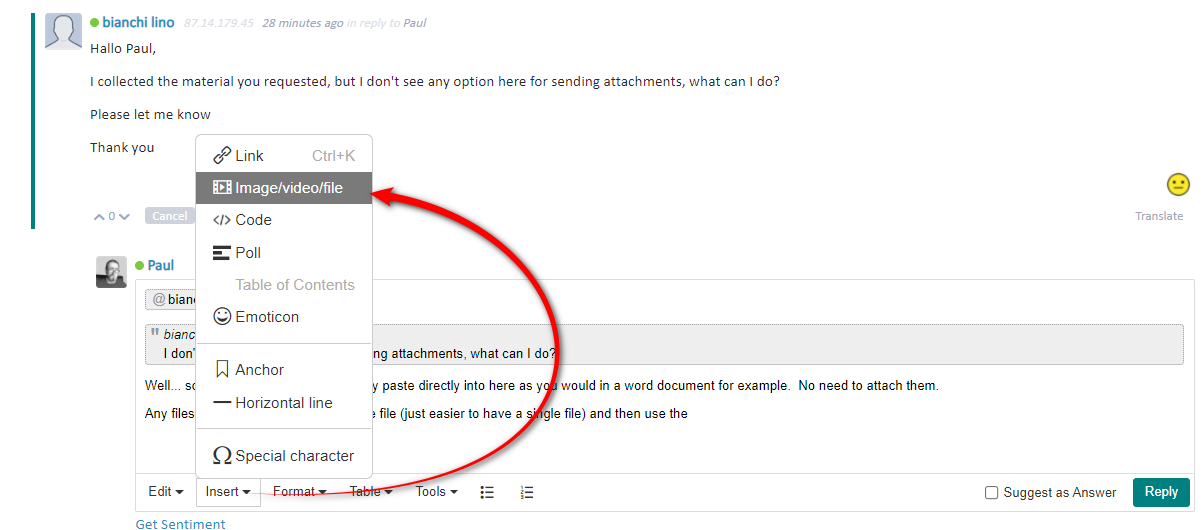Click Paul's profile photo
This screenshot has height=530, width=1203.
pos(111,272)
